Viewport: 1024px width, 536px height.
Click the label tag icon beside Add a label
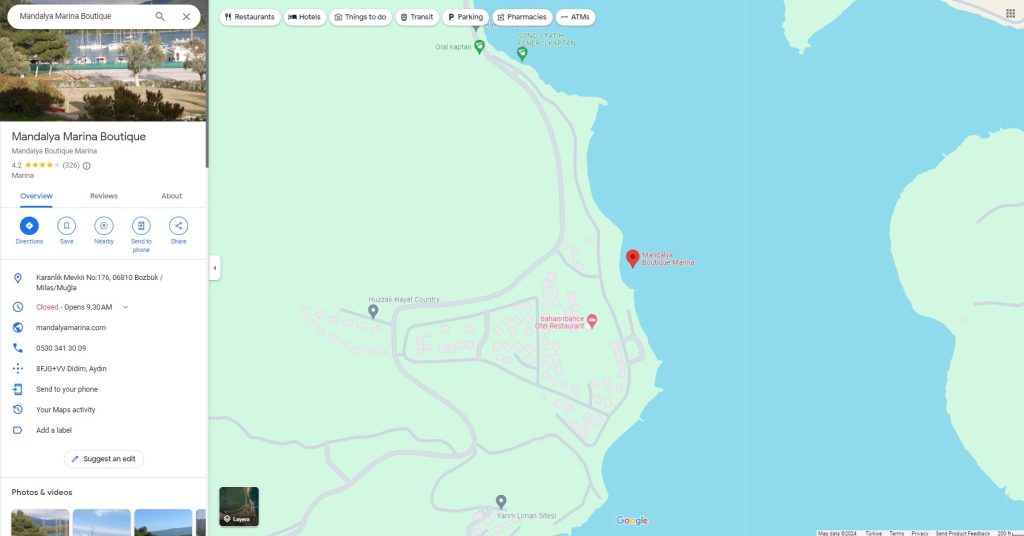tap(18, 430)
